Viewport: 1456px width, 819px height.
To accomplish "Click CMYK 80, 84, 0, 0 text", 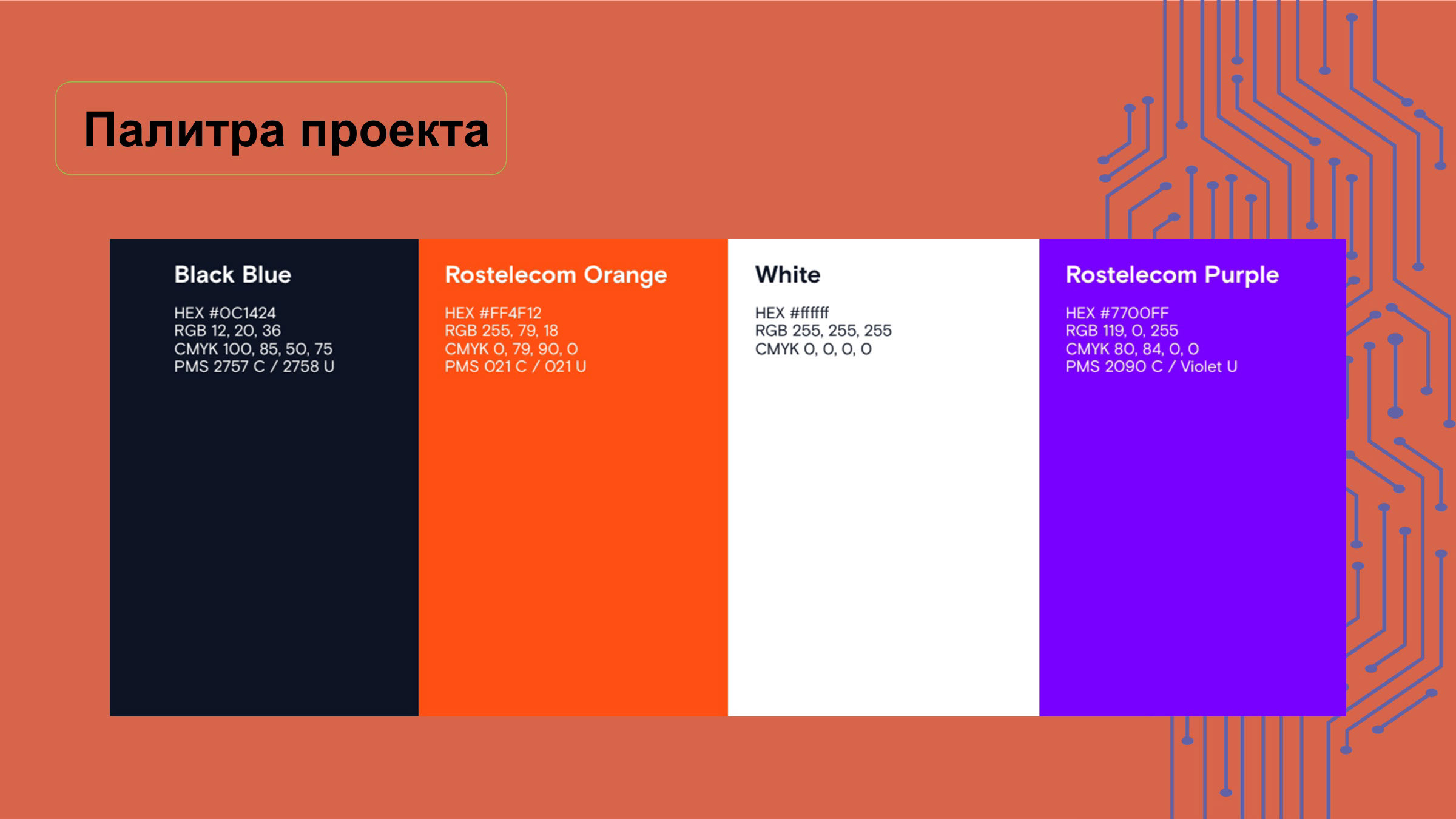I will pyautogui.click(x=1132, y=349).
